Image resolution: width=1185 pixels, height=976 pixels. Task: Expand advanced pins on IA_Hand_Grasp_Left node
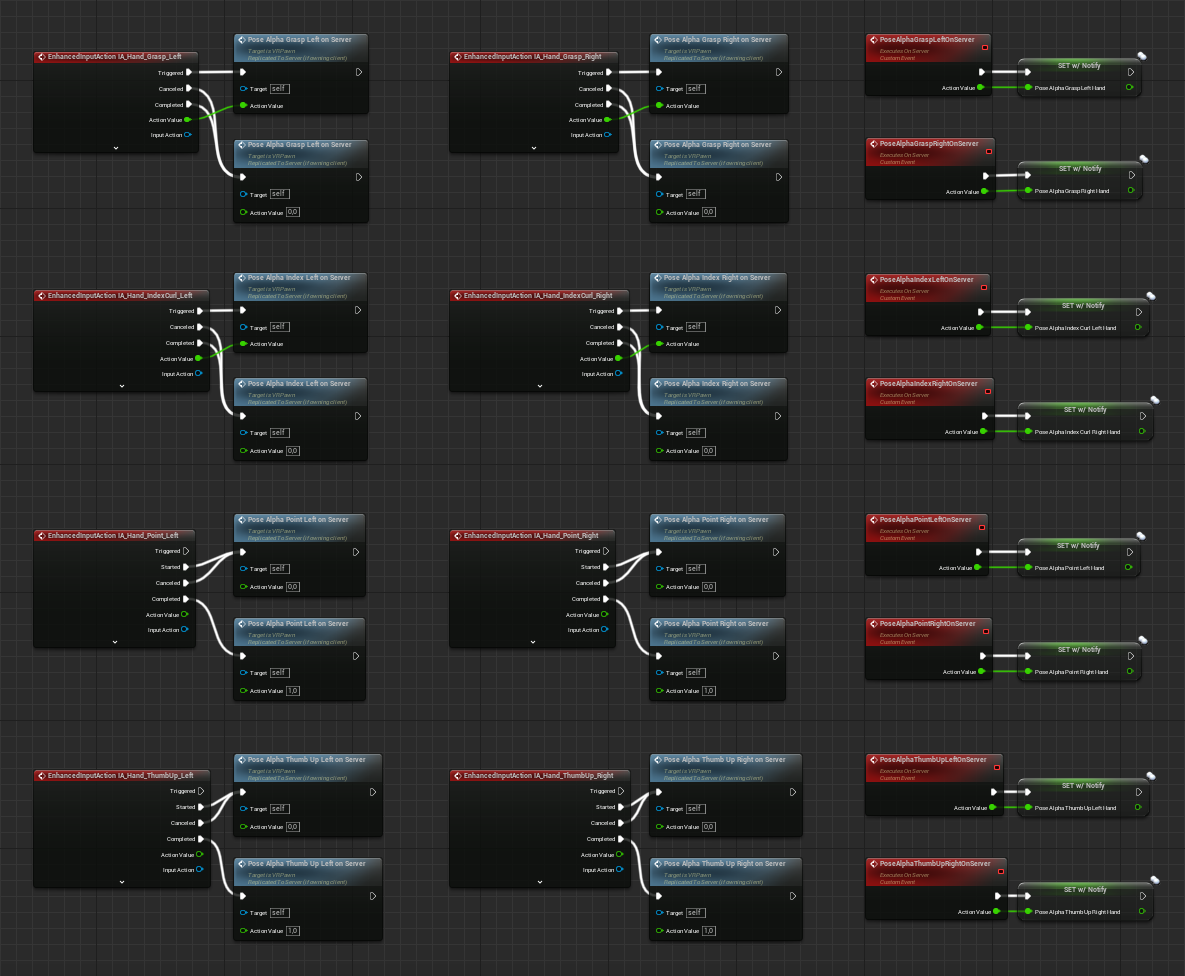[x=116, y=148]
